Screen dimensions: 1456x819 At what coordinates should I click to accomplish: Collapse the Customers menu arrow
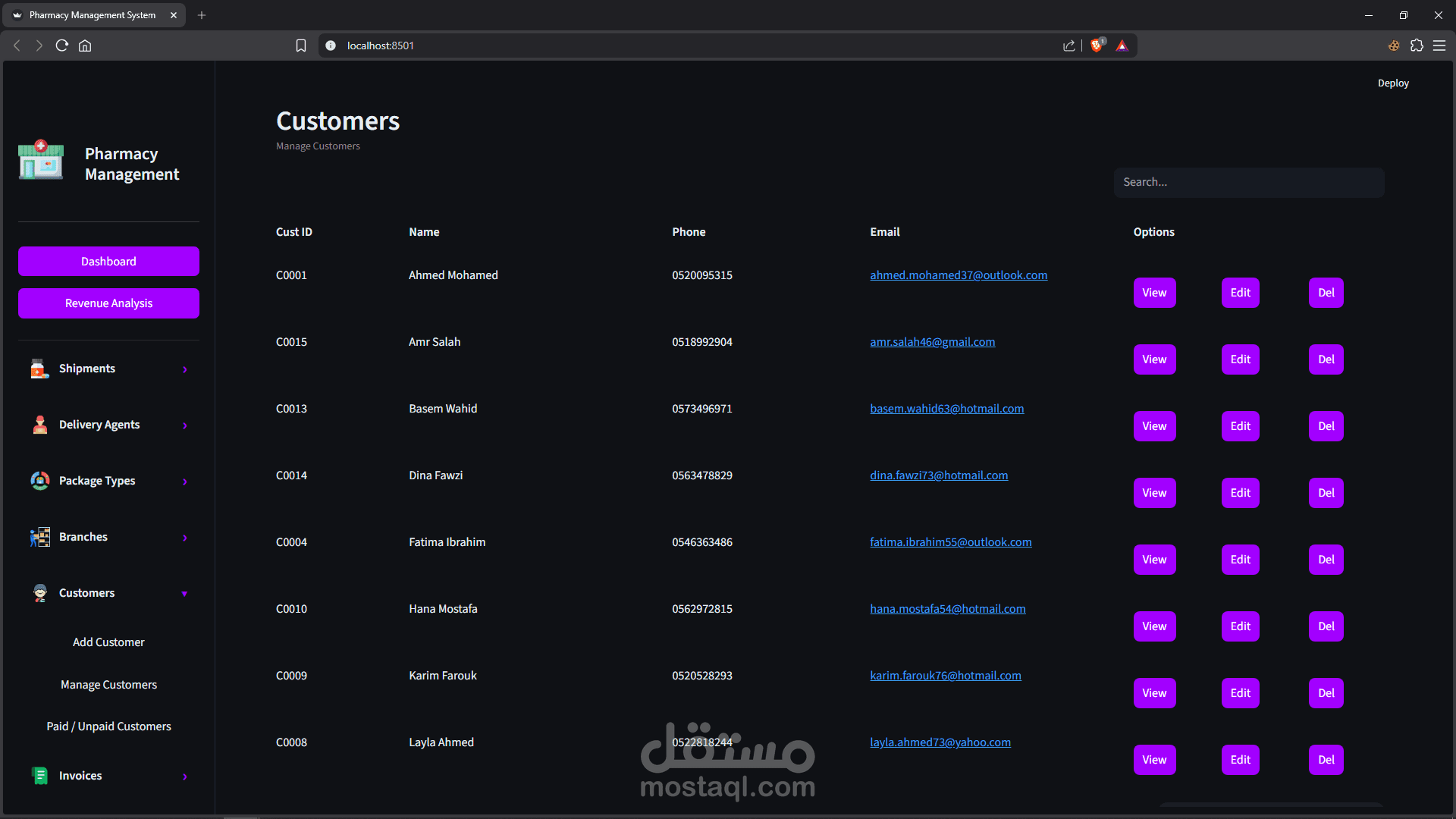(x=184, y=594)
